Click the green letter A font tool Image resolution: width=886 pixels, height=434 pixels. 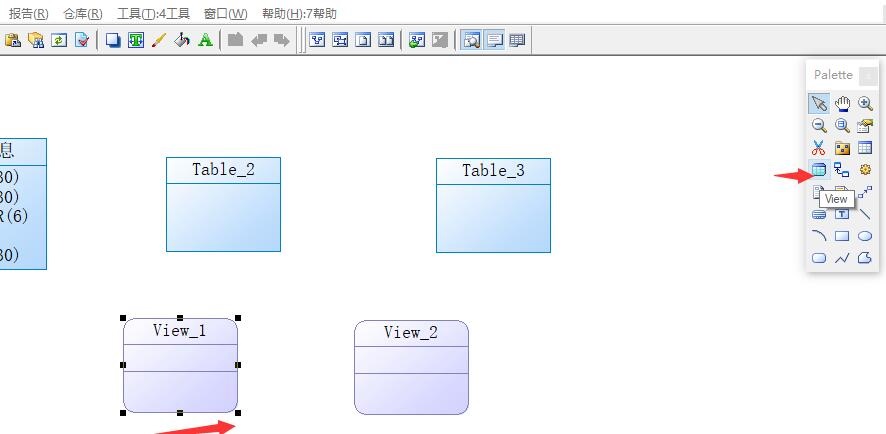tap(205, 40)
